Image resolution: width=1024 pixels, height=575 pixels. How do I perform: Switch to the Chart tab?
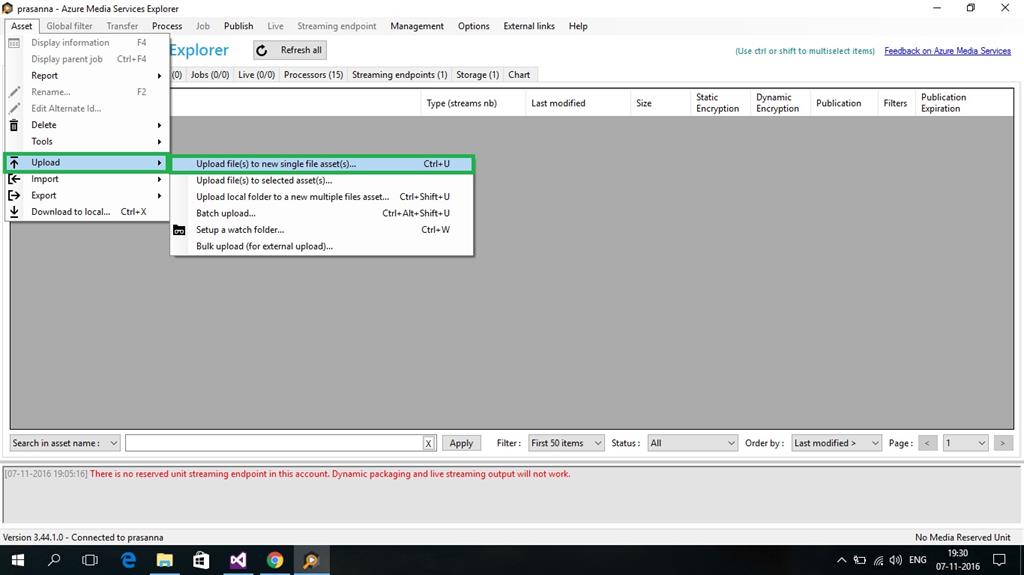[519, 74]
